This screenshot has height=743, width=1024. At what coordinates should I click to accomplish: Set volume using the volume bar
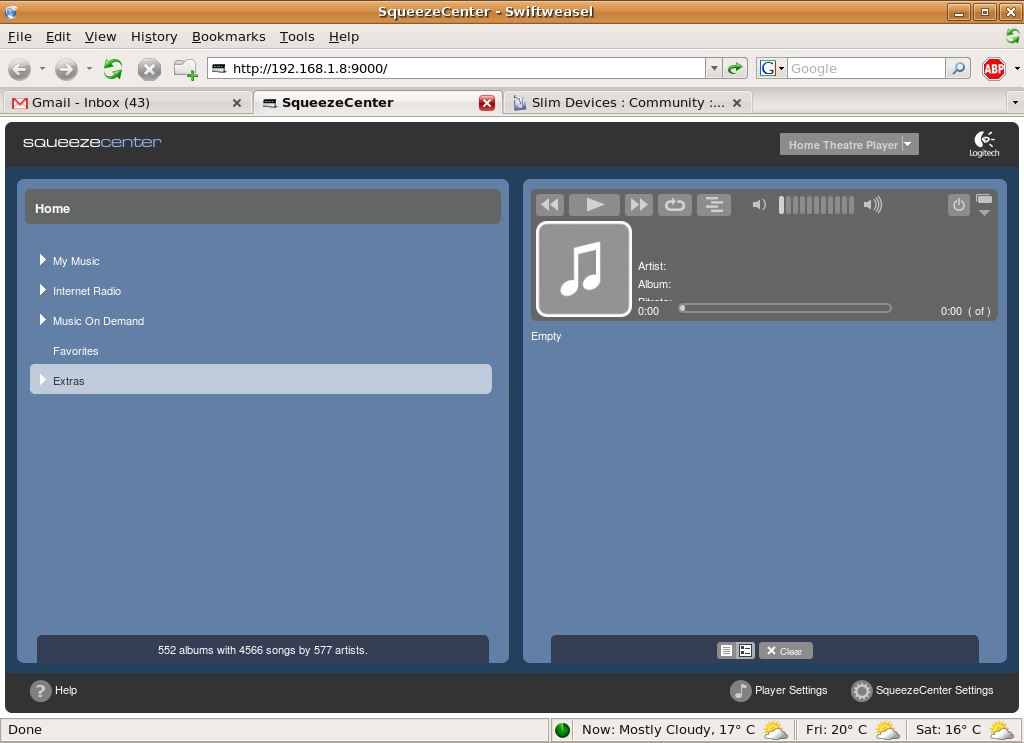816,205
